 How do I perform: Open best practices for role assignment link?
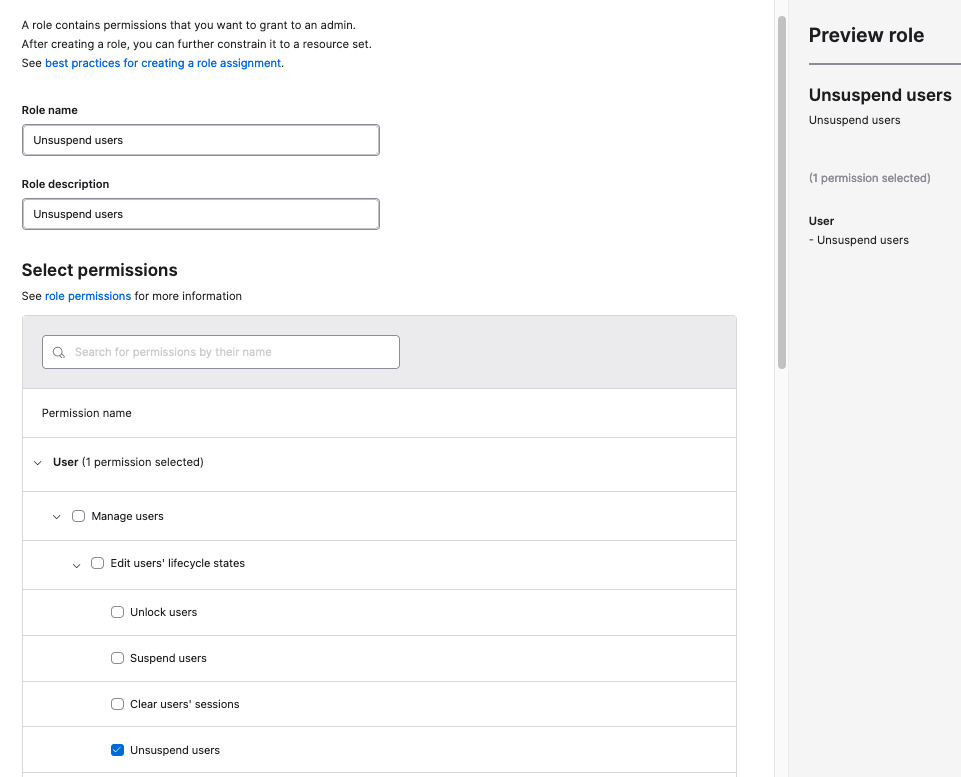tap(163, 63)
